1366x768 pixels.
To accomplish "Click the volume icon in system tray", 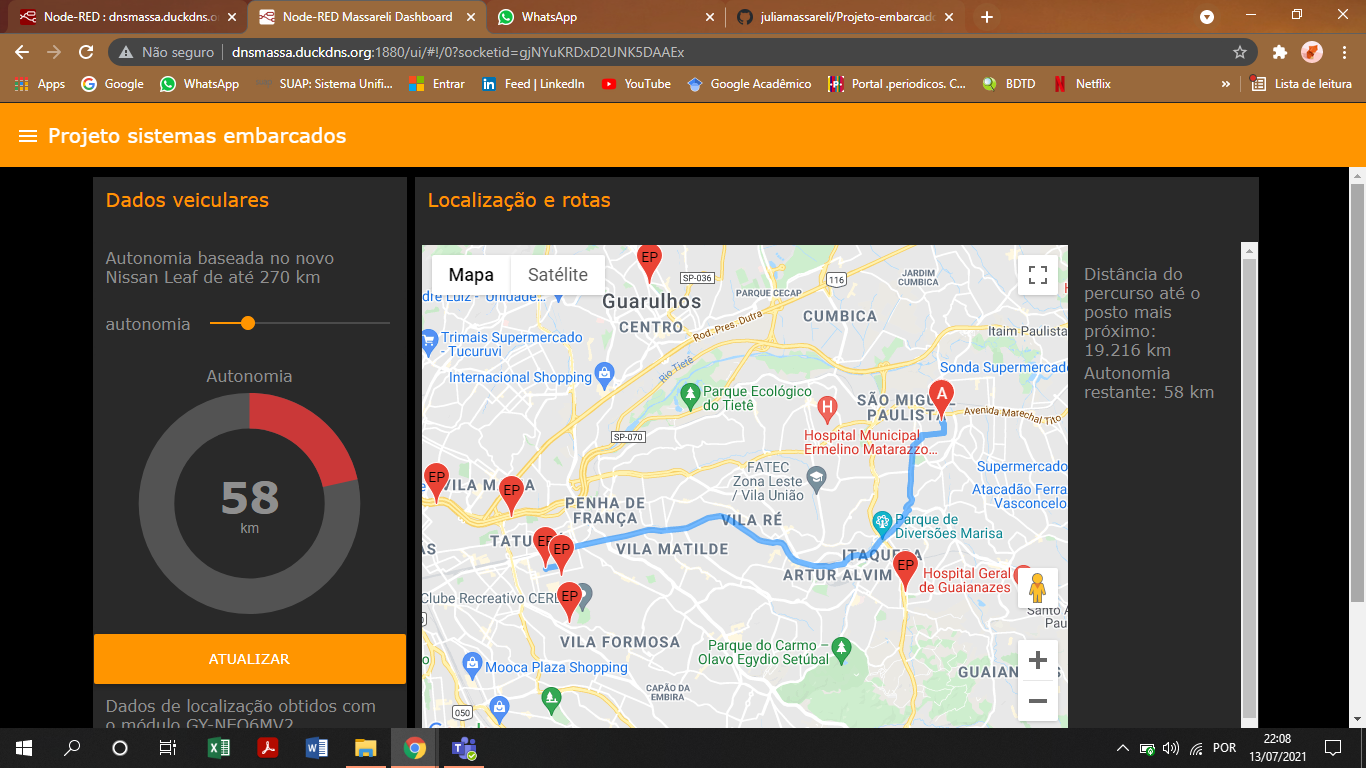I will click(1171, 748).
